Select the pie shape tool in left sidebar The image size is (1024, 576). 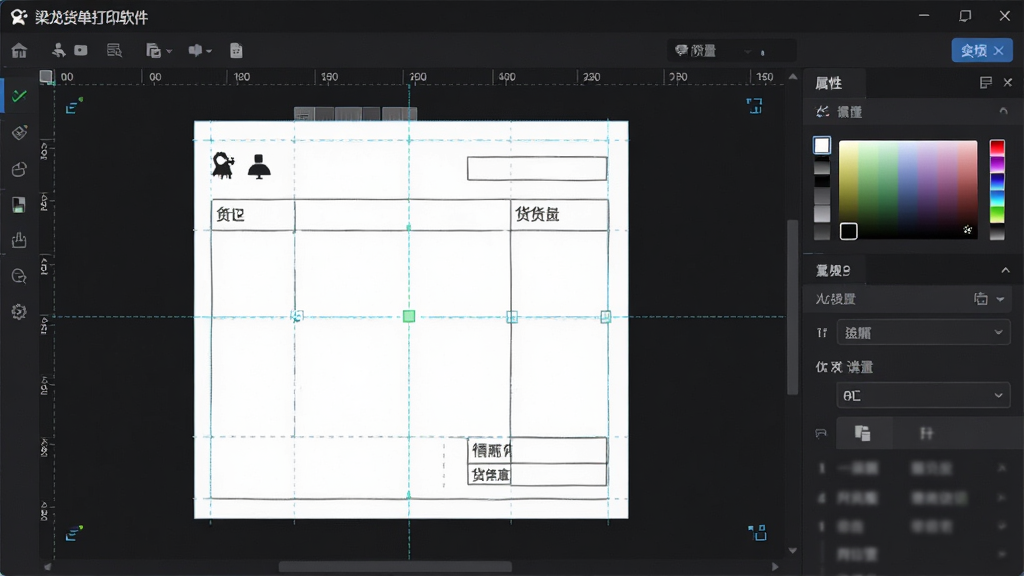[x=20, y=169]
